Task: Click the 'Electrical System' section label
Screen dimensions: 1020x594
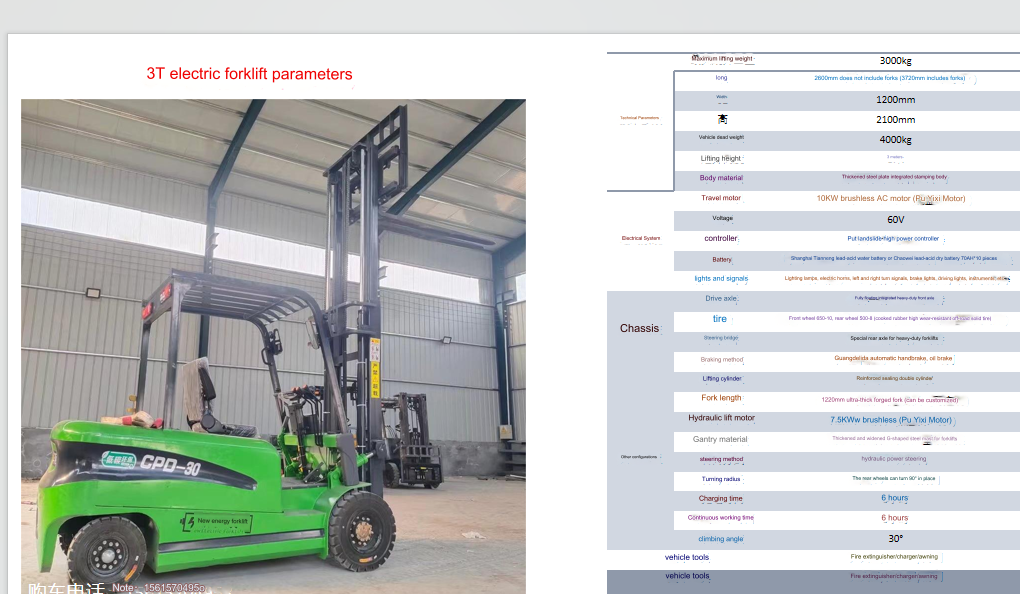Action: [641, 238]
